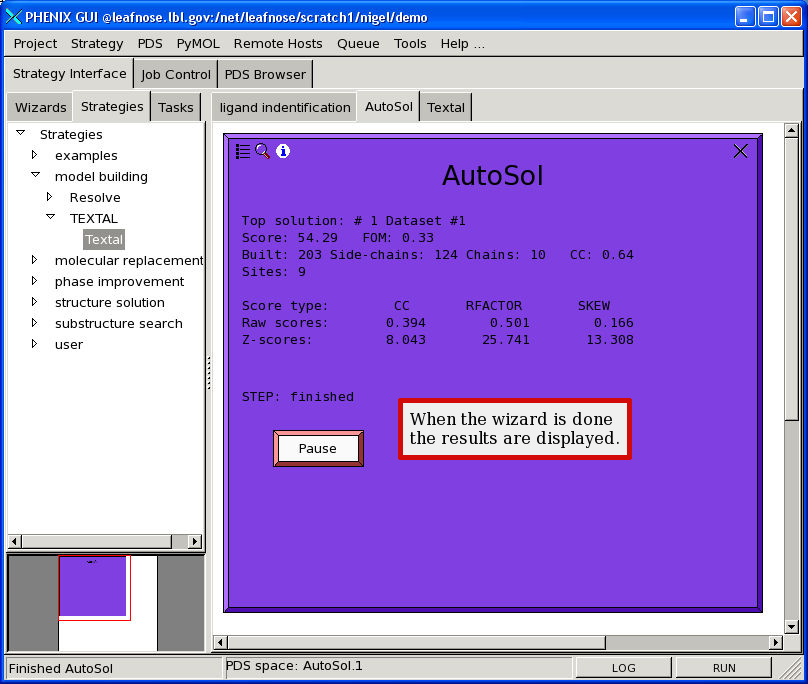Click the list icon in AutoSol panel

pyautogui.click(x=243, y=151)
